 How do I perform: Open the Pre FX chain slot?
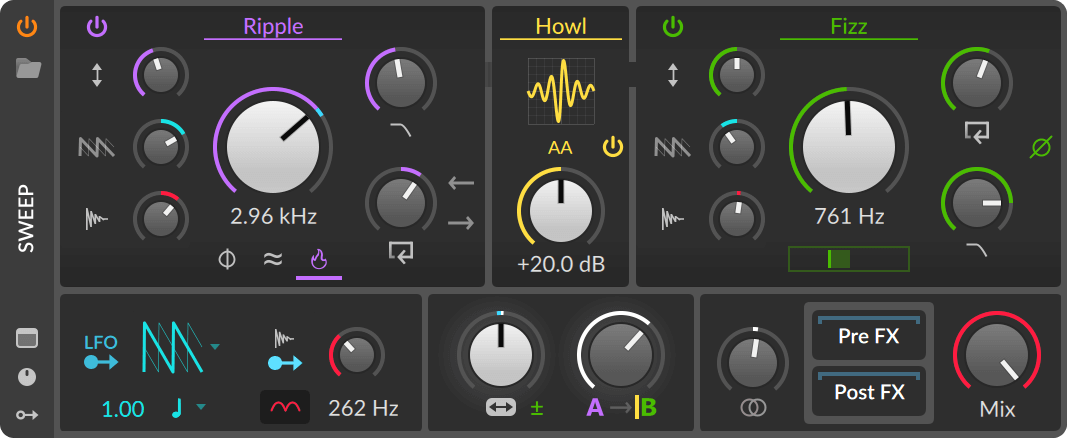coord(867,336)
